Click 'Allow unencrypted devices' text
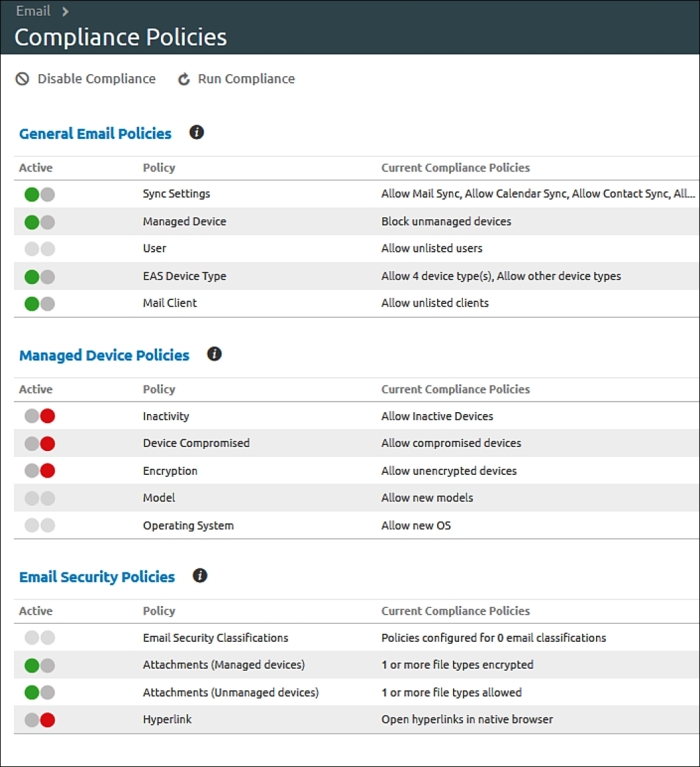 [x=449, y=471]
